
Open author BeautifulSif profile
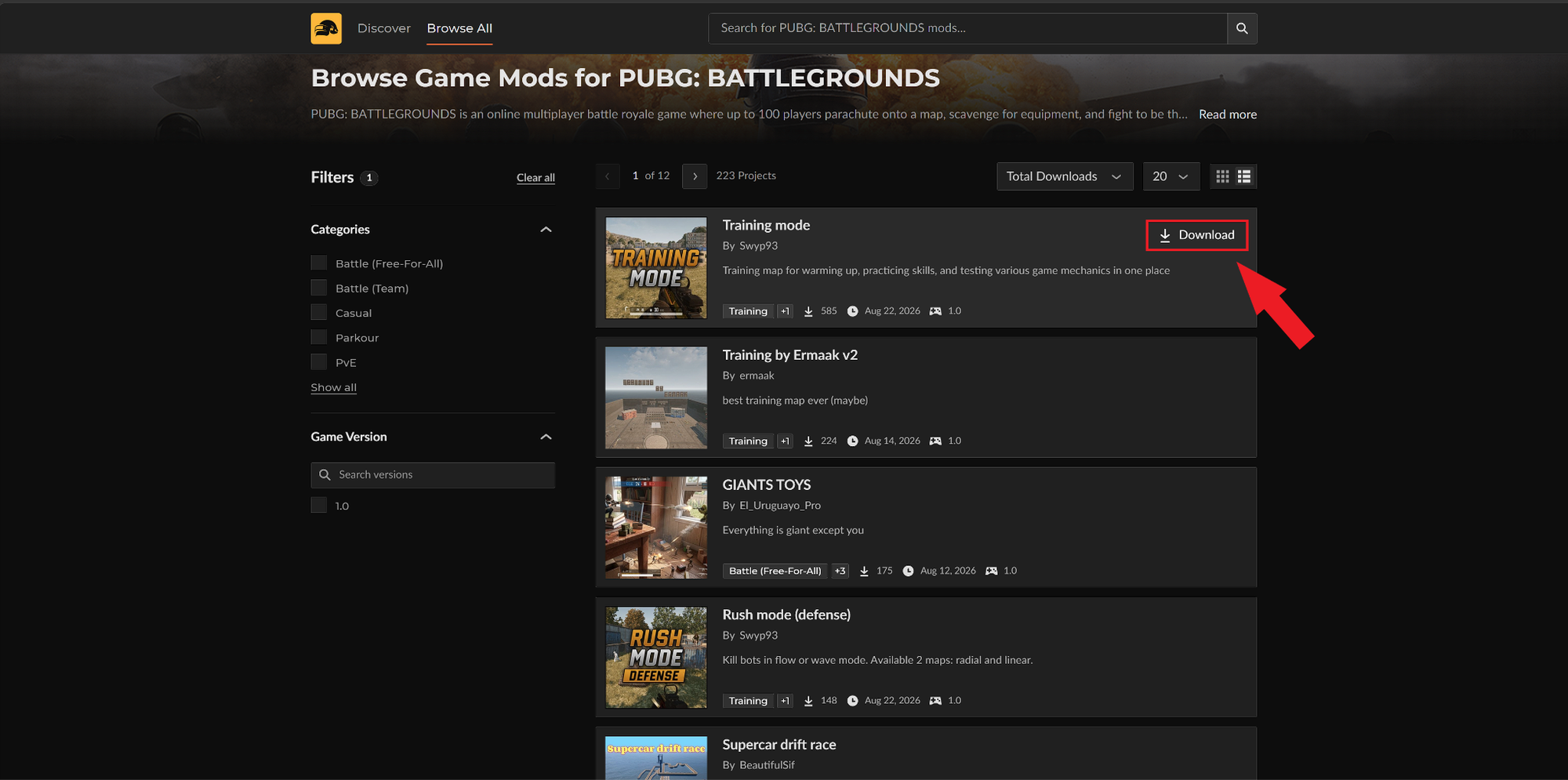click(767, 765)
